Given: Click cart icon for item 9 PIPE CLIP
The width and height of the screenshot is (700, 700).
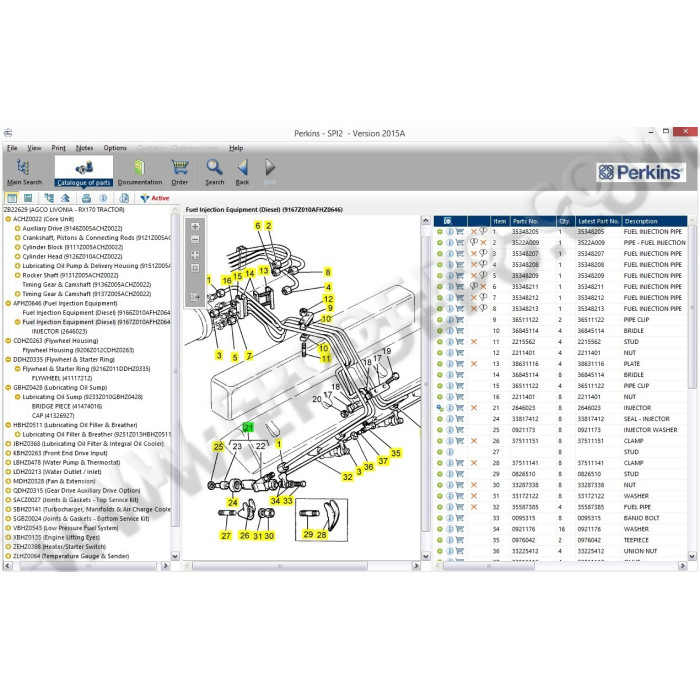Looking at the screenshot, I should (459, 320).
